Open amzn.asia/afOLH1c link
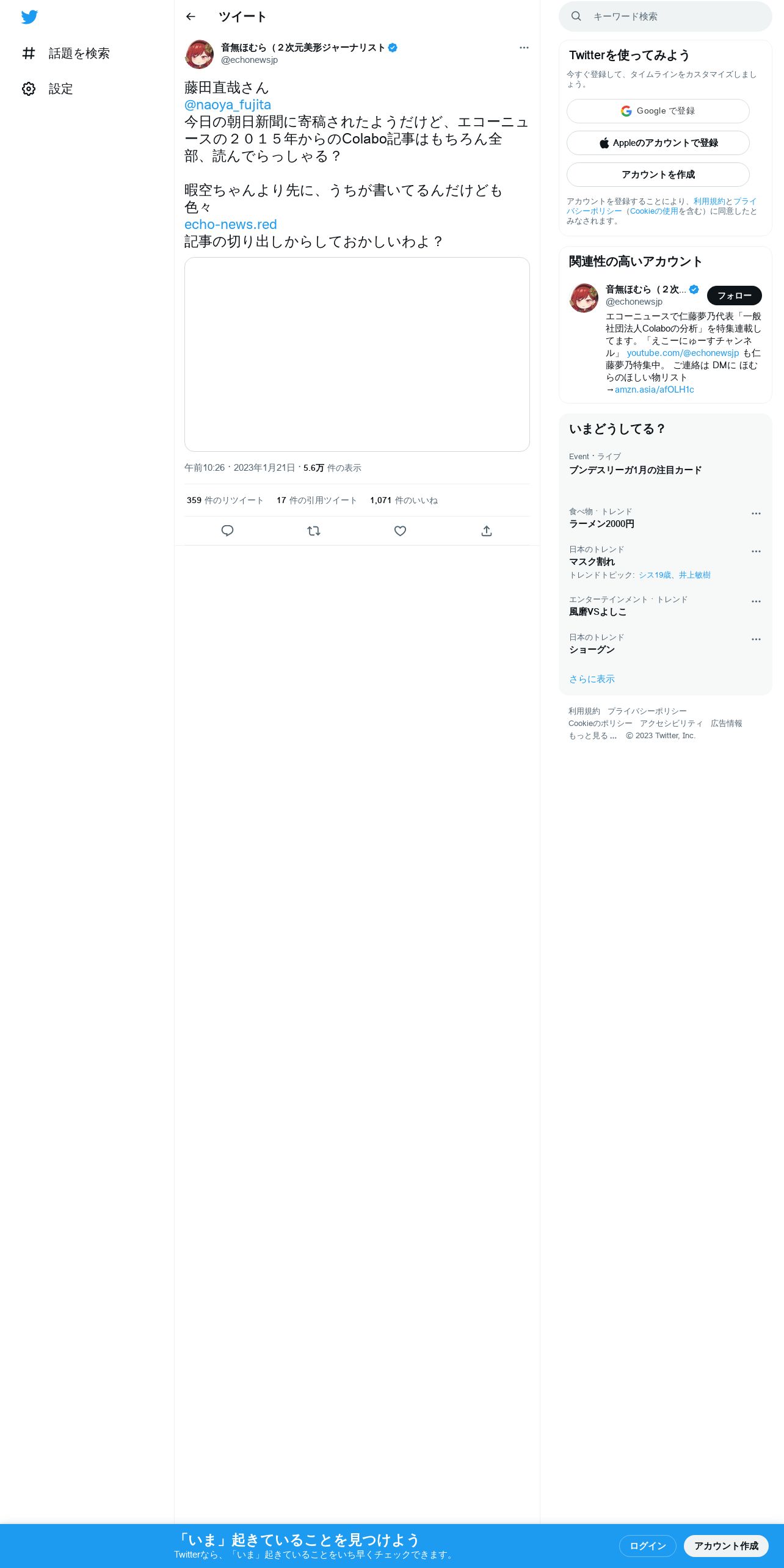Screen dimensions: 784x1568 (654, 390)
